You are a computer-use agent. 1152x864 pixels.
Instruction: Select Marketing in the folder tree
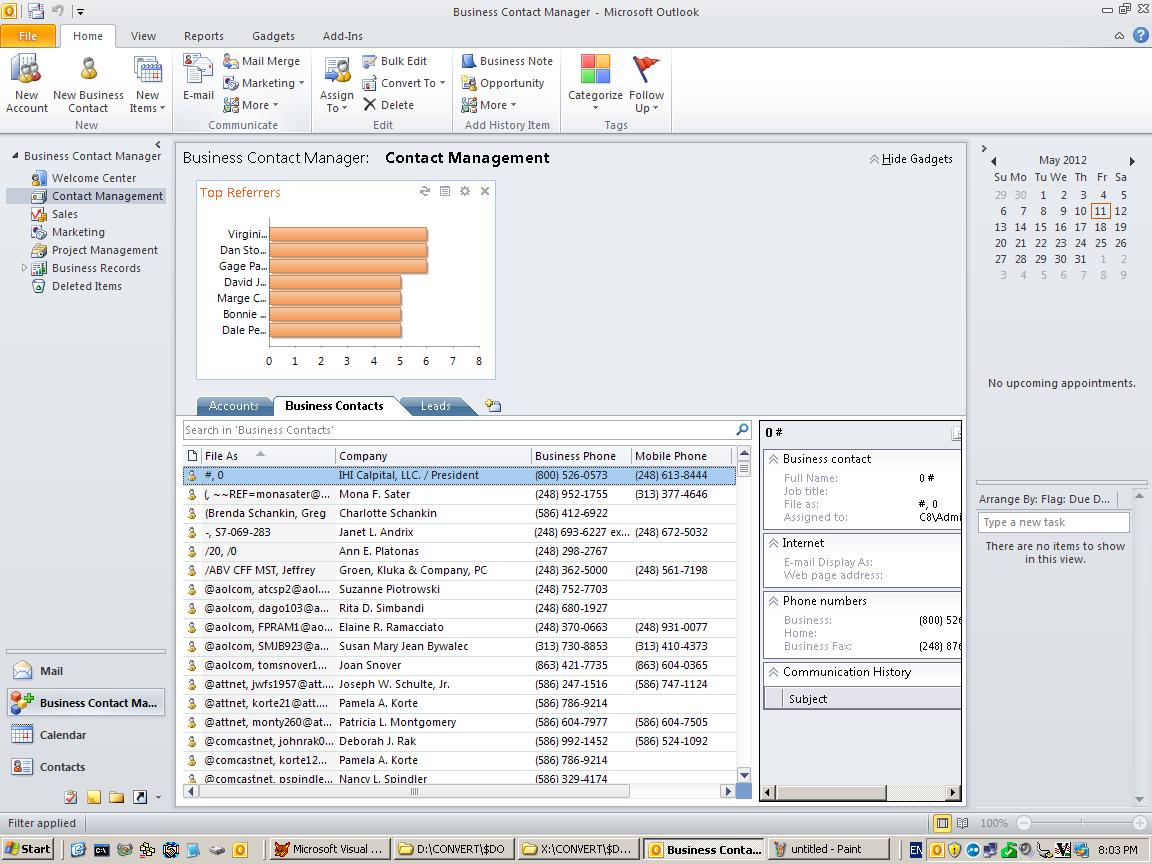pos(78,232)
